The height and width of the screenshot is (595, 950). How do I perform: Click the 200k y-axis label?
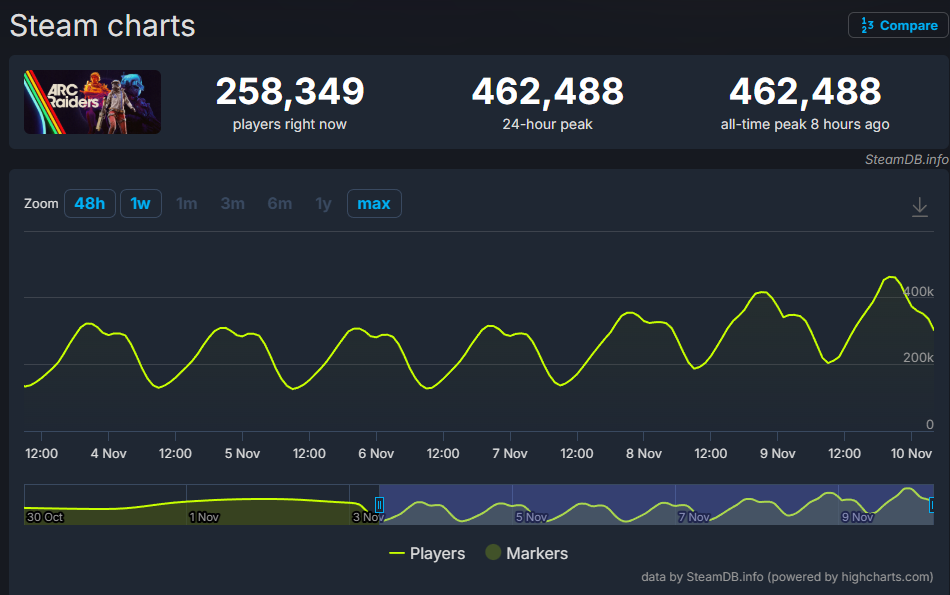coord(918,357)
